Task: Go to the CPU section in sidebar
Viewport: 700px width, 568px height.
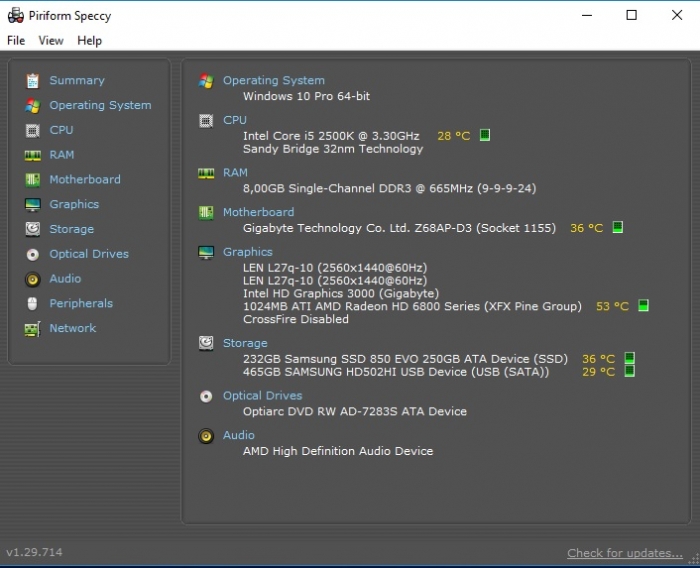Action: pos(61,130)
